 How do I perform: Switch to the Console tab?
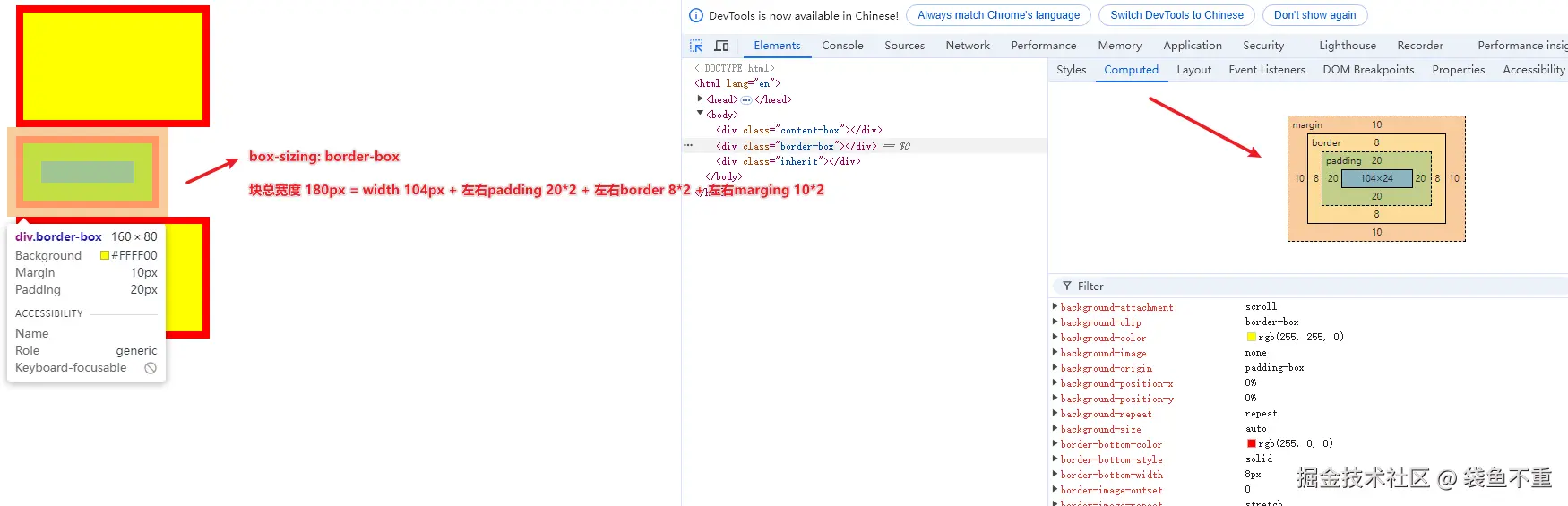point(842,46)
